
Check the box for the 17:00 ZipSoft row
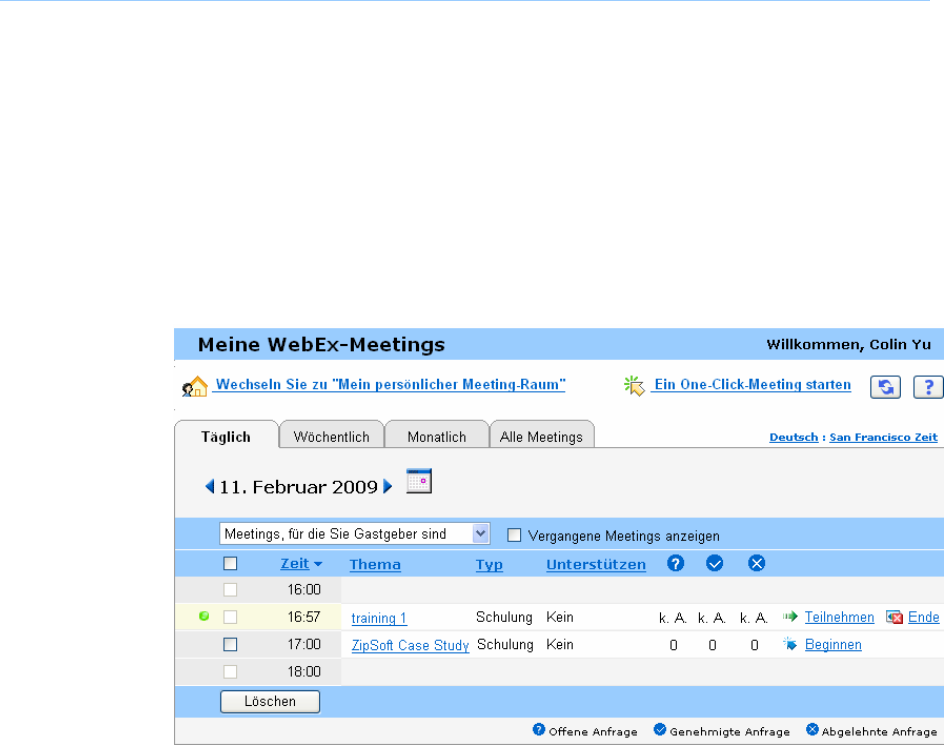230,644
